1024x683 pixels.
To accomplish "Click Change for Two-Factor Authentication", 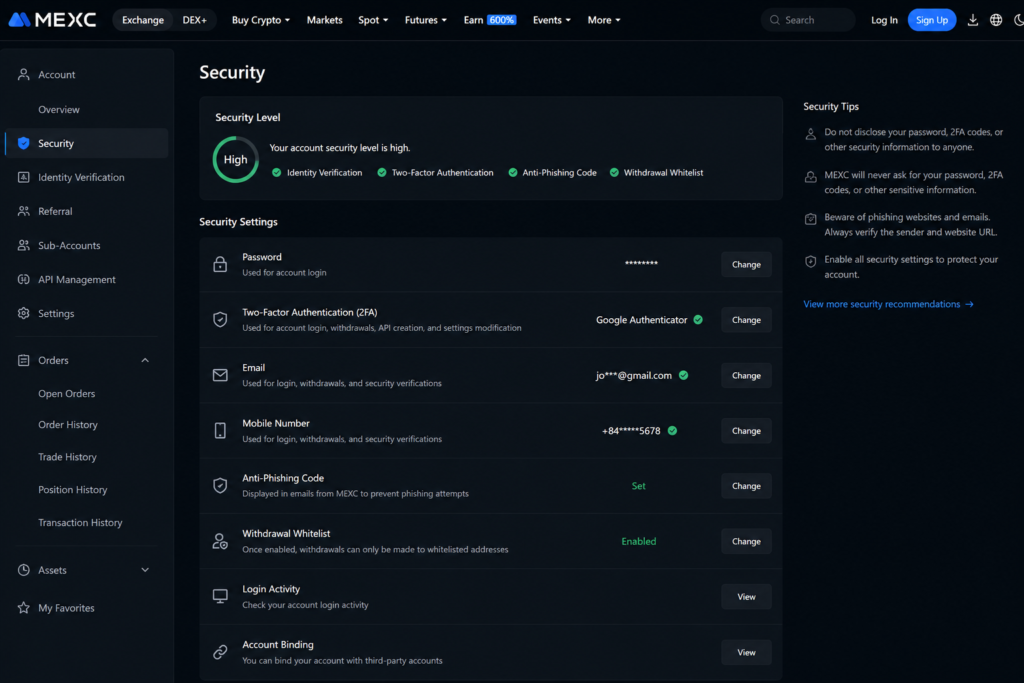I will pyautogui.click(x=746, y=320).
